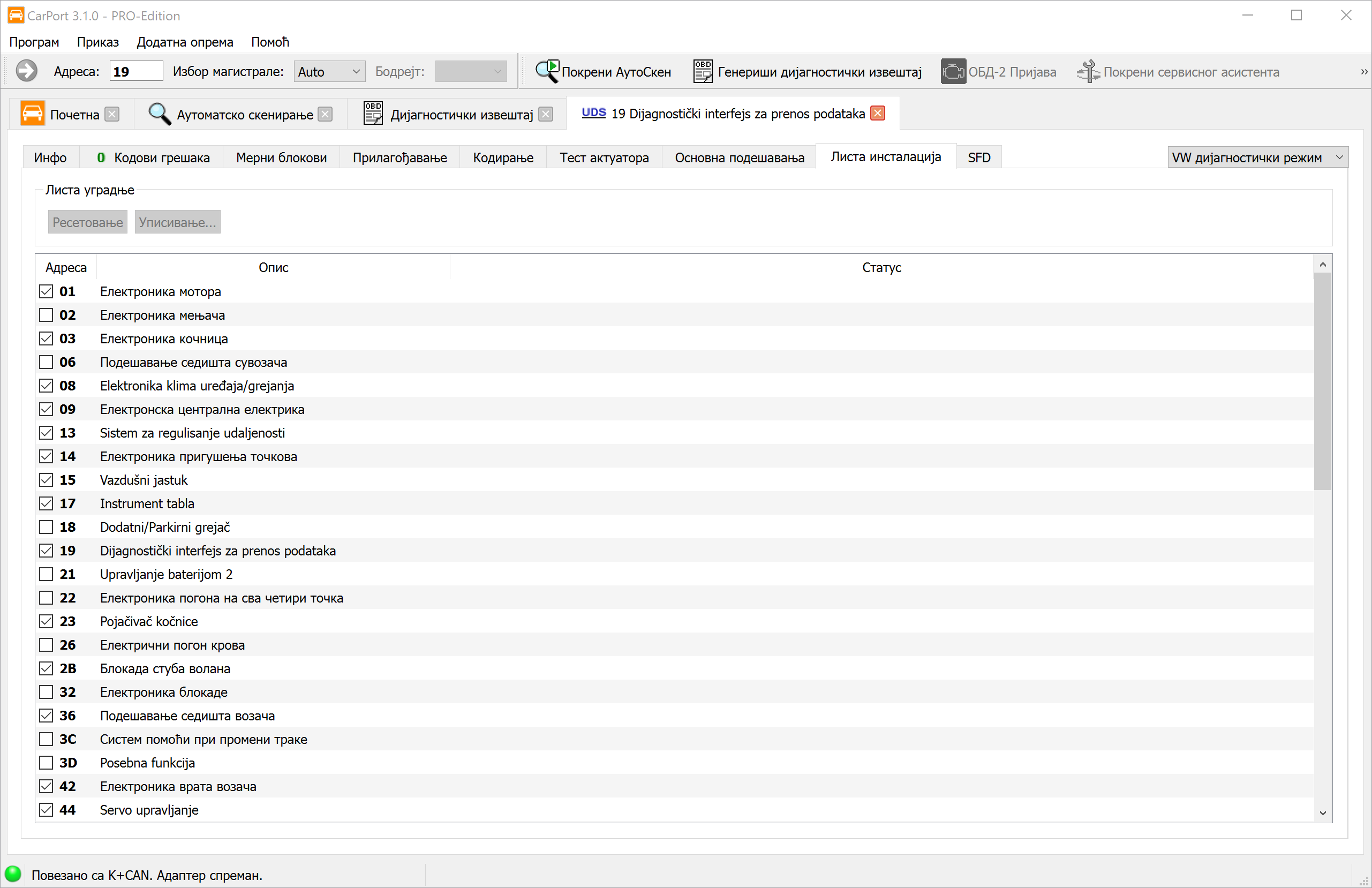This screenshot has width=1372, height=888.
Task: Click the ОБД-2 Пријава engine icon
Action: [953, 71]
